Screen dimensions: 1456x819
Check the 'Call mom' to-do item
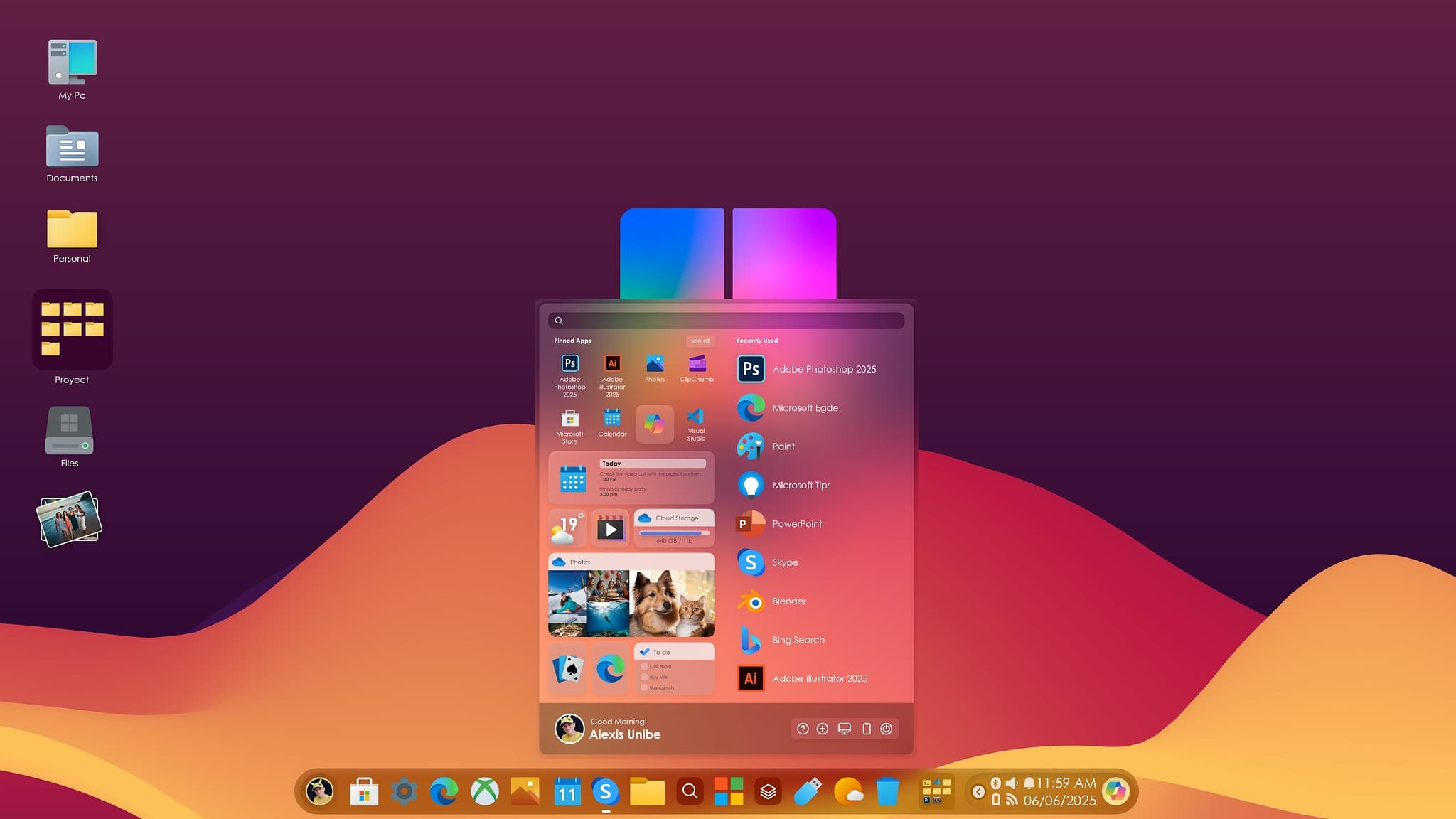click(x=644, y=666)
